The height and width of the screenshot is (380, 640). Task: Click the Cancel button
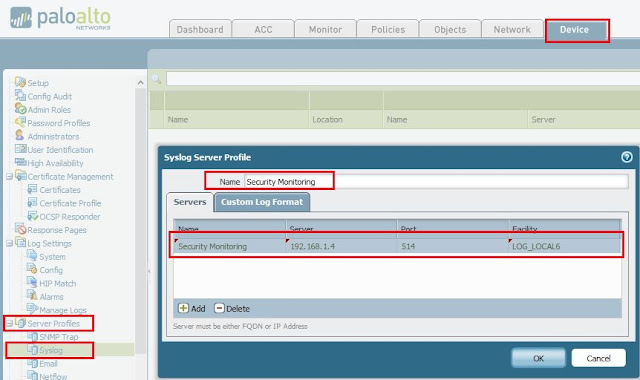(598, 358)
